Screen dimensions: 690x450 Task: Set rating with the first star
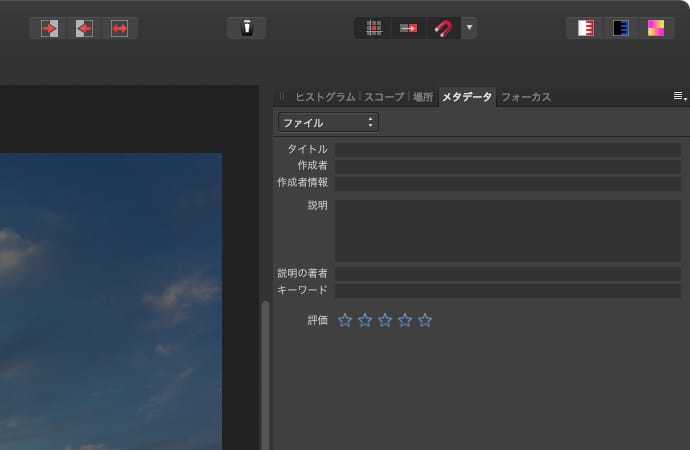coord(345,320)
